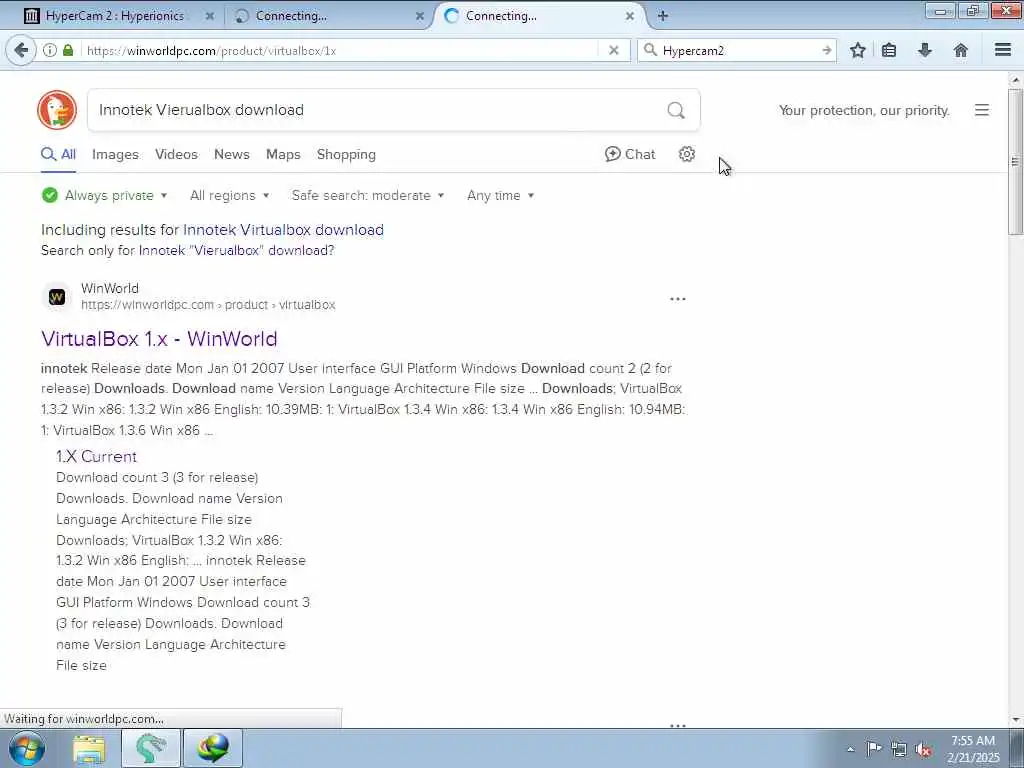Click the Action Center flag icon

point(873,749)
